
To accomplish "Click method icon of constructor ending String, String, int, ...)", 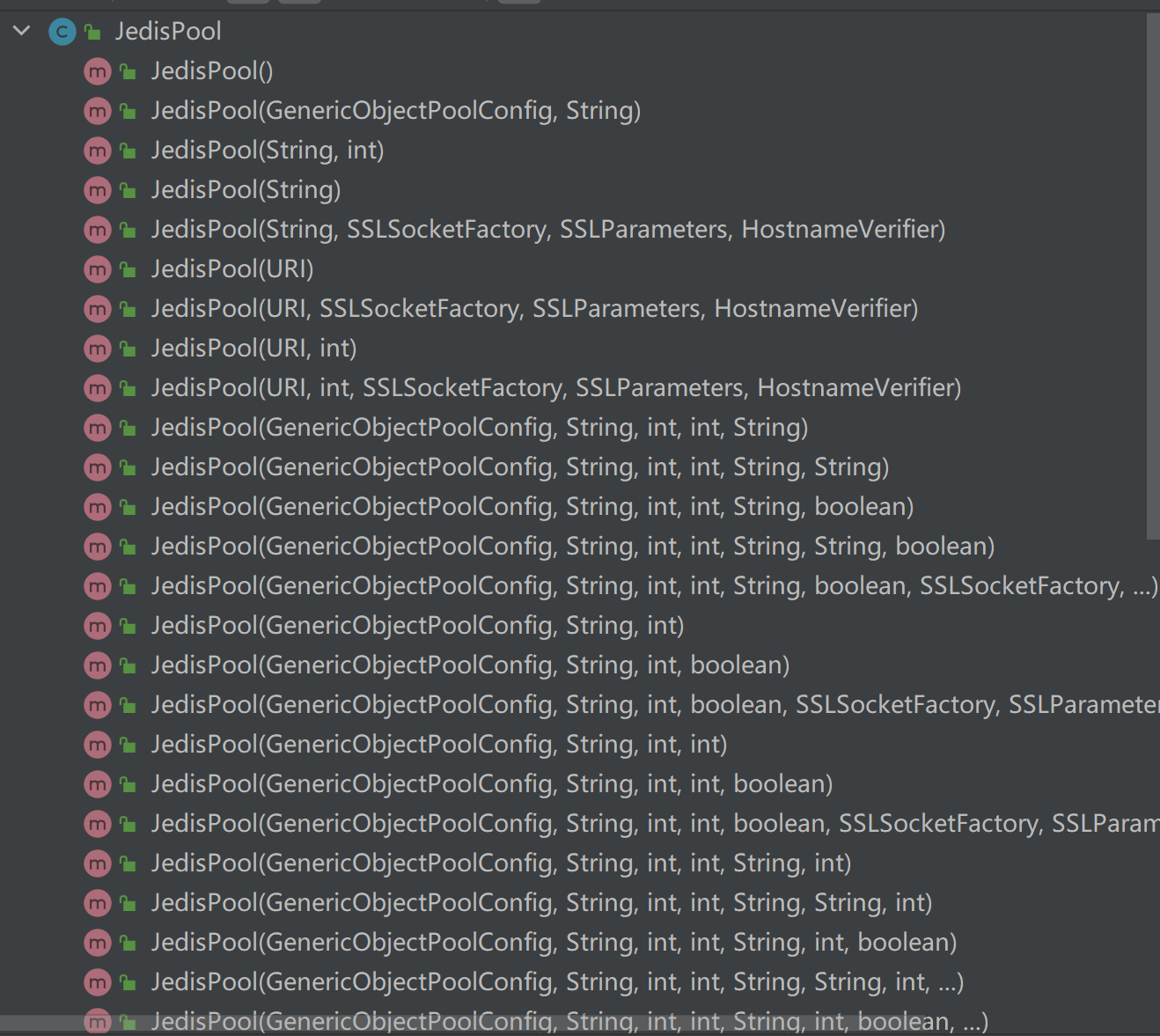I will pyautogui.click(x=97, y=982).
